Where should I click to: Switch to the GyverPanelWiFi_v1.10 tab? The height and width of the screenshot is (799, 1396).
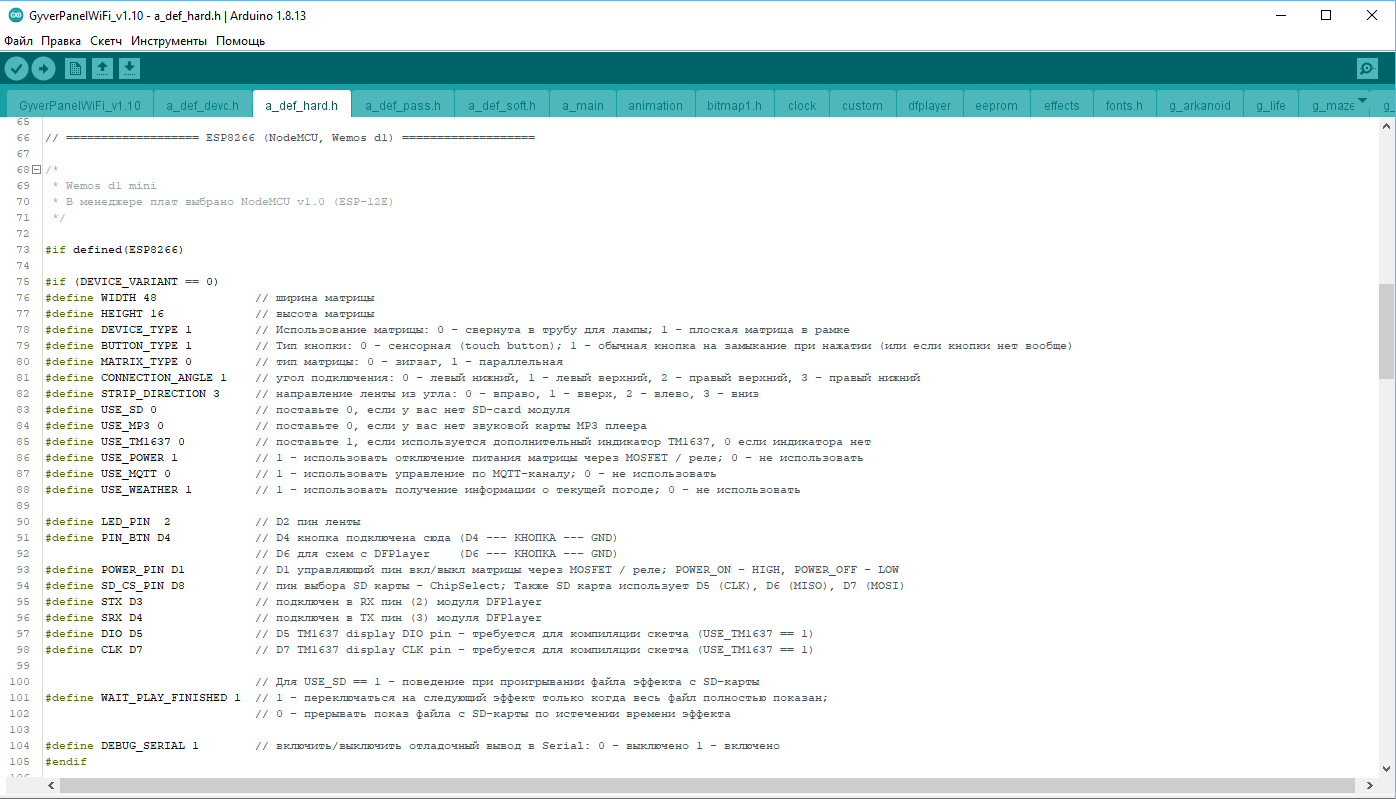click(x=80, y=105)
